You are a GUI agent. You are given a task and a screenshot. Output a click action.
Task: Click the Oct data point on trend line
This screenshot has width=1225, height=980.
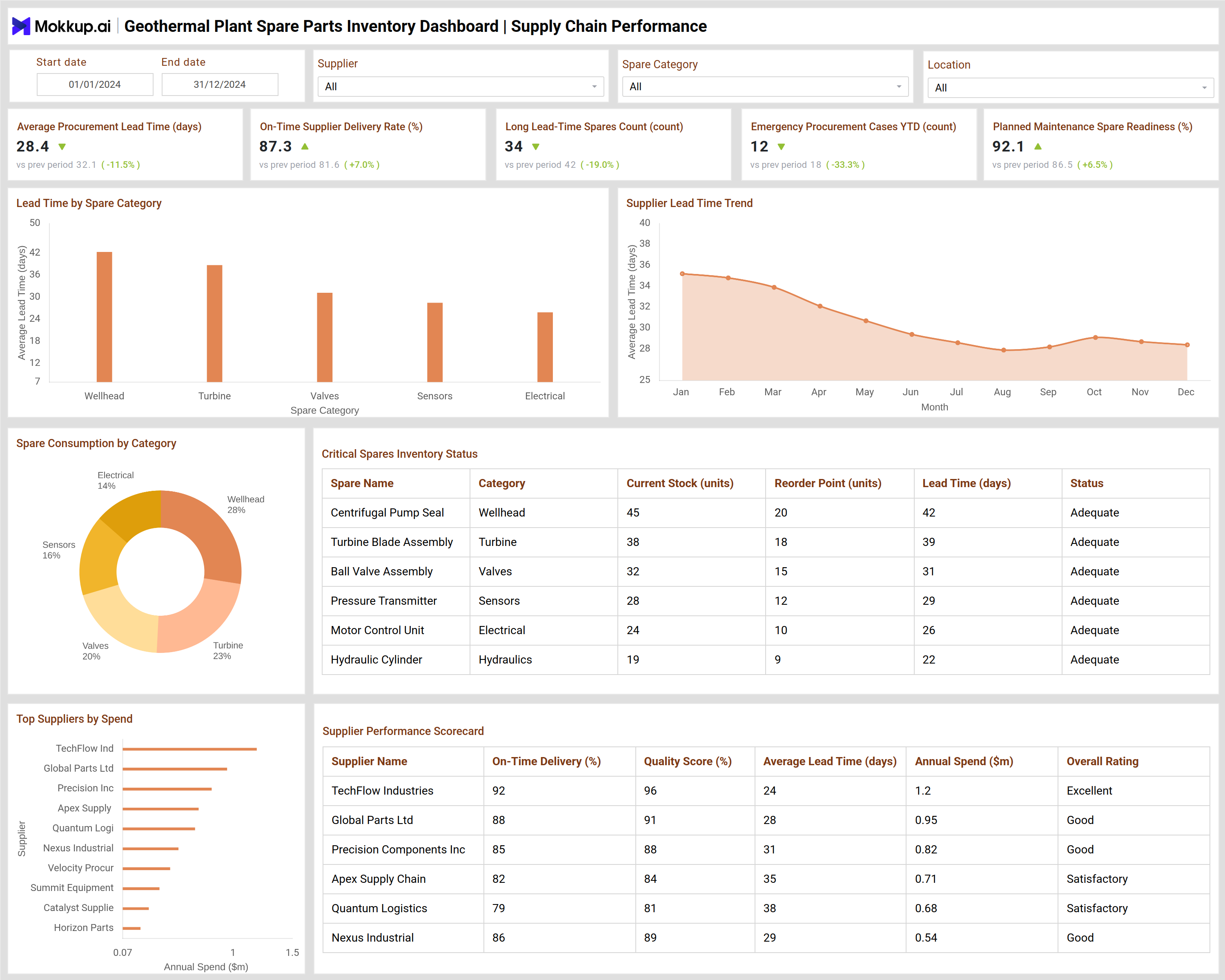pyautogui.click(x=1096, y=337)
